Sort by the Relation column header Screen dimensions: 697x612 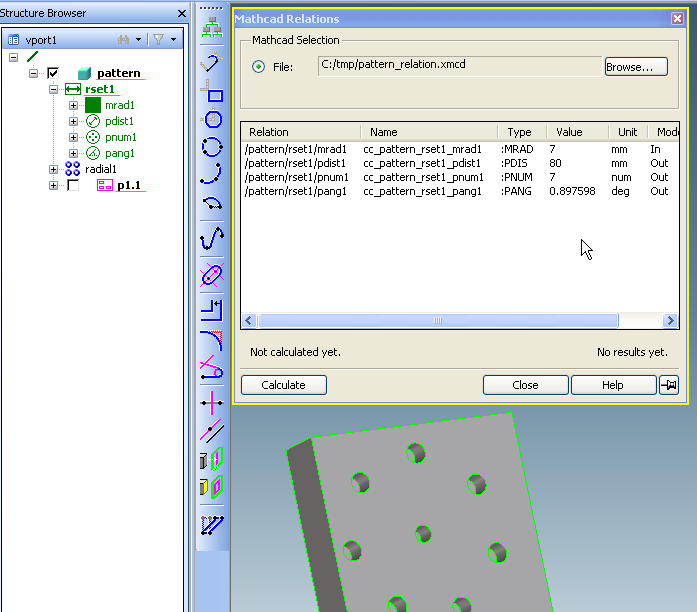click(301, 132)
